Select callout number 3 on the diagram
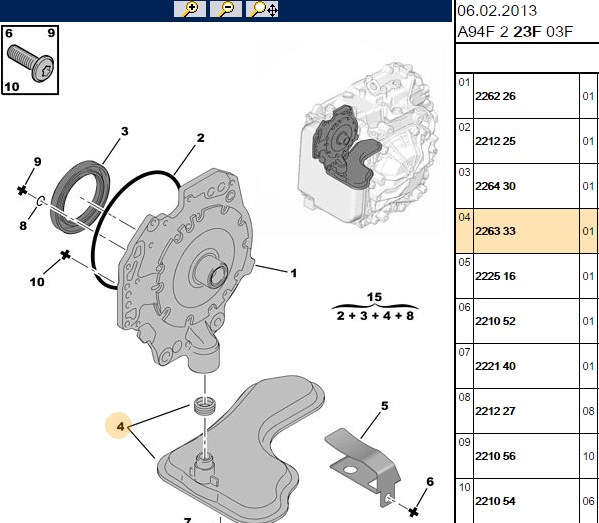Image resolution: width=599 pixels, height=523 pixels. 125,131
